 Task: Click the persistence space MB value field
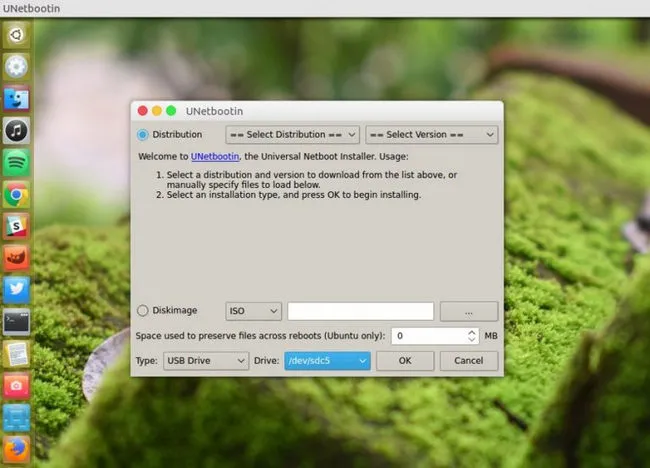point(429,336)
